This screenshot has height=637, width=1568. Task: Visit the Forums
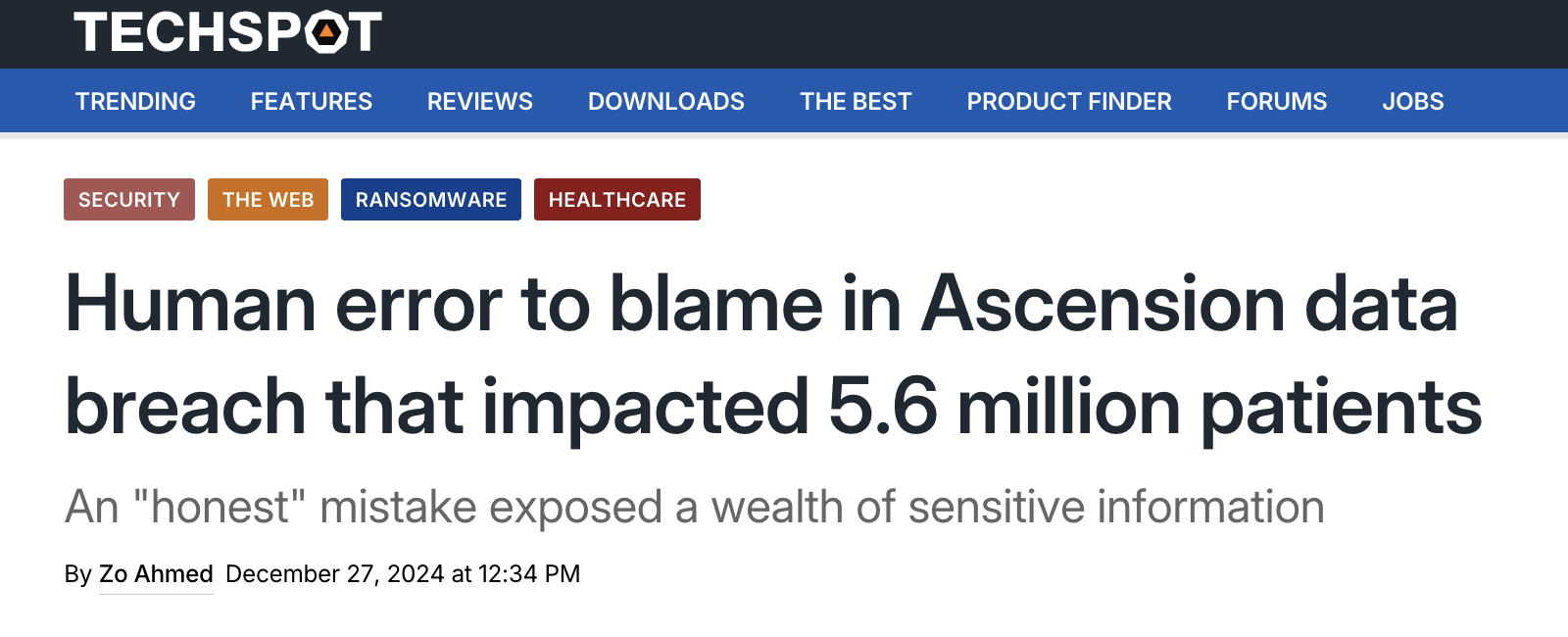[1276, 101]
